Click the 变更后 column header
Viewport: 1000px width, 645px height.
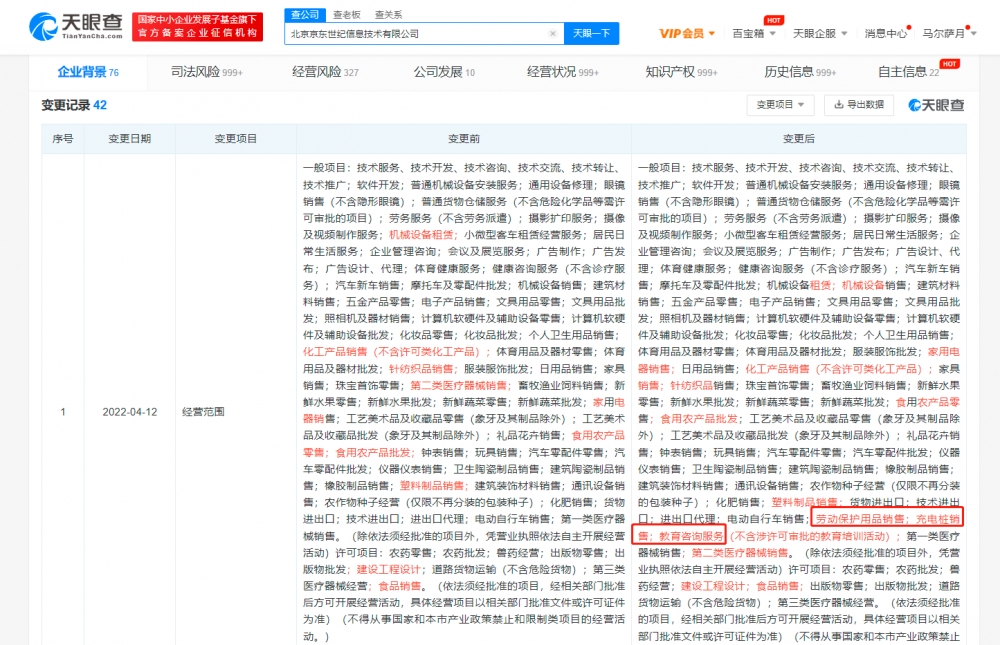click(798, 138)
